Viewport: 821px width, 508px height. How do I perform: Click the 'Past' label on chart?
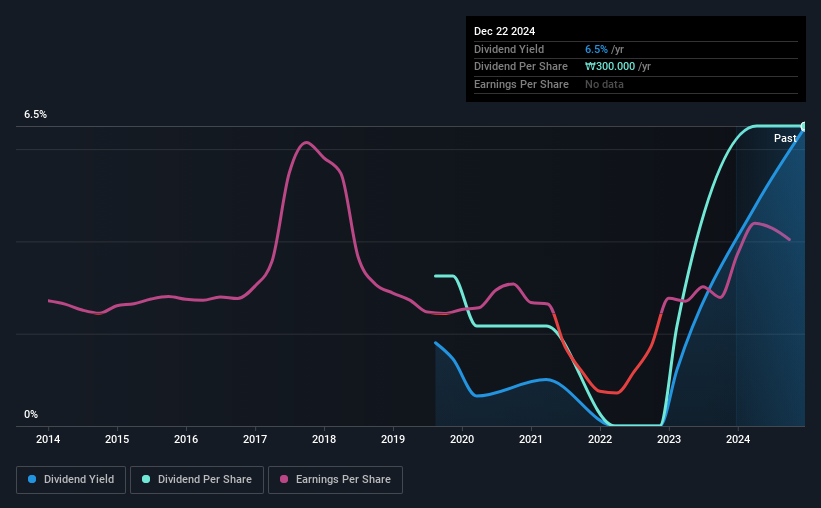[x=785, y=138]
